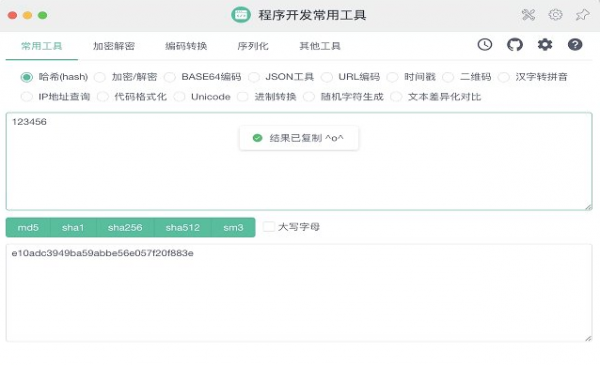600x365 pixels.
Task: Enable the 大写字母 checkbox
Action: click(x=269, y=227)
